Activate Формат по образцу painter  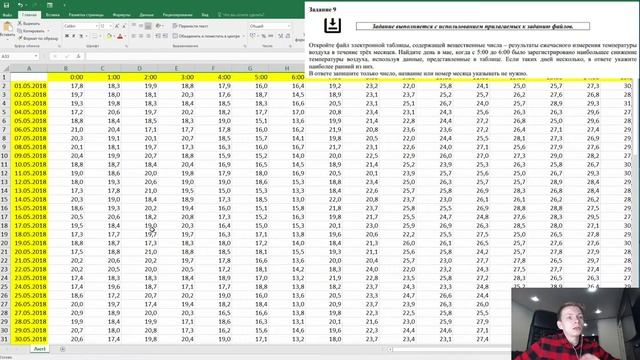point(38,38)
